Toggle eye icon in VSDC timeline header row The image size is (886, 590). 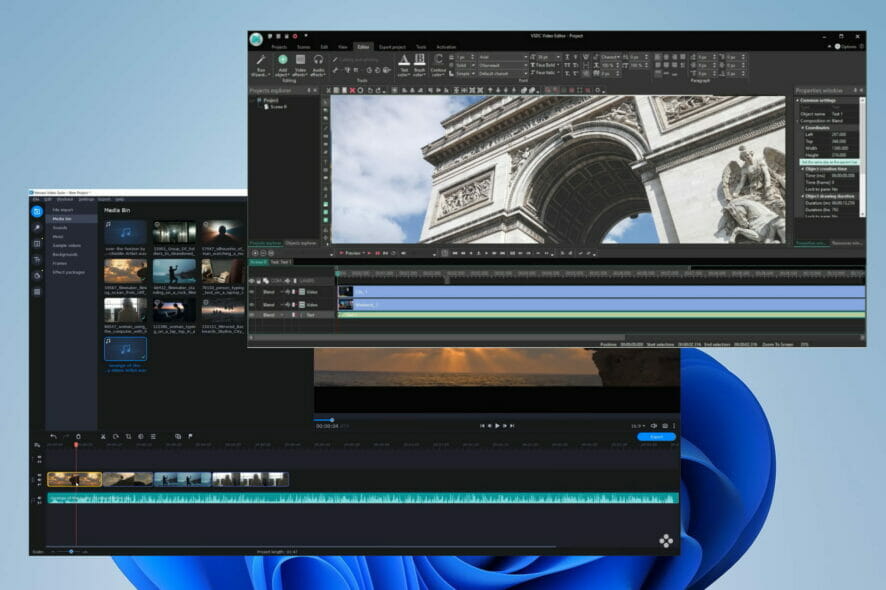pyautogui.click(x=252, y=281)
